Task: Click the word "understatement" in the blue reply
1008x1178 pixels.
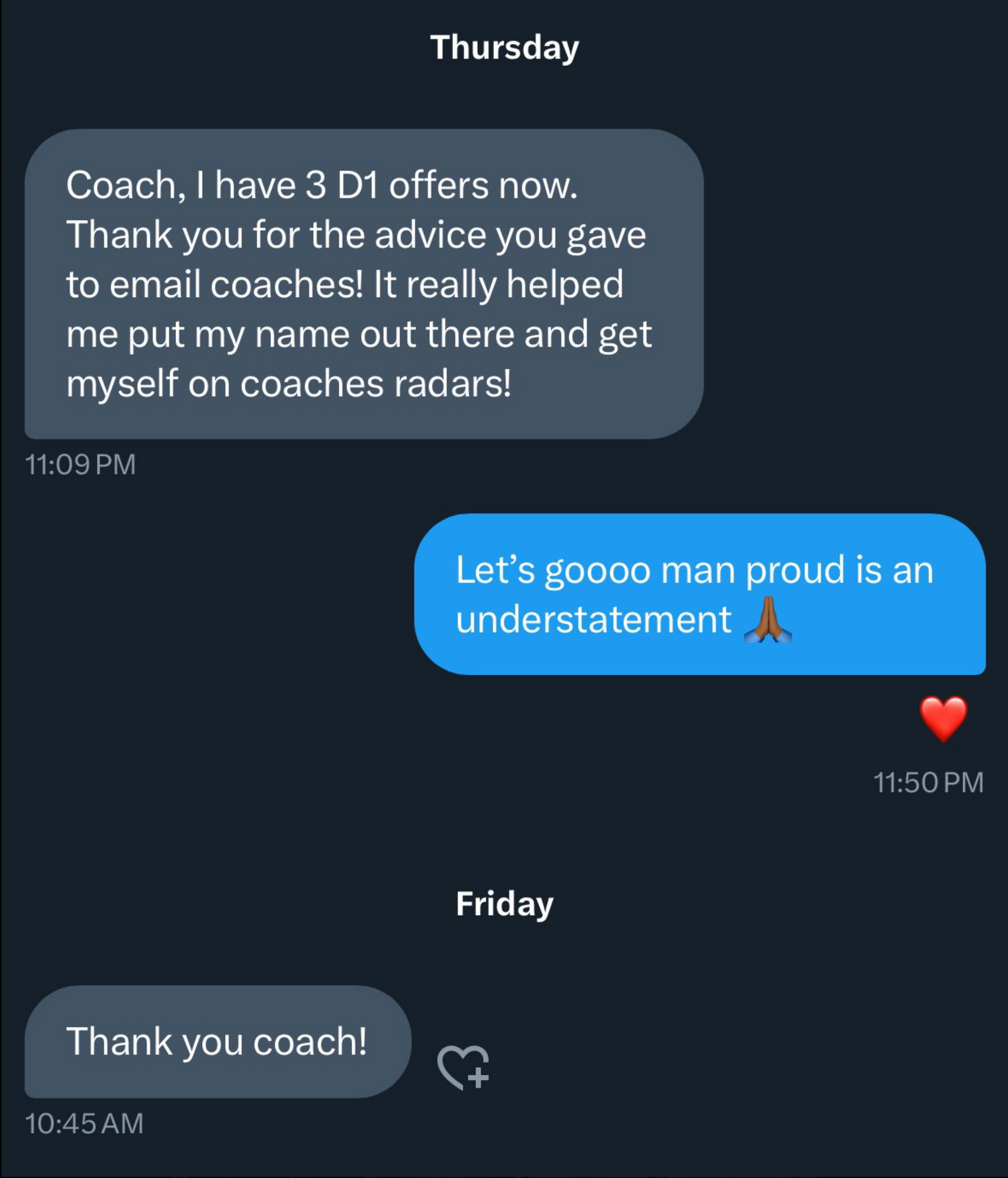Action: click(x=594, y=620)
